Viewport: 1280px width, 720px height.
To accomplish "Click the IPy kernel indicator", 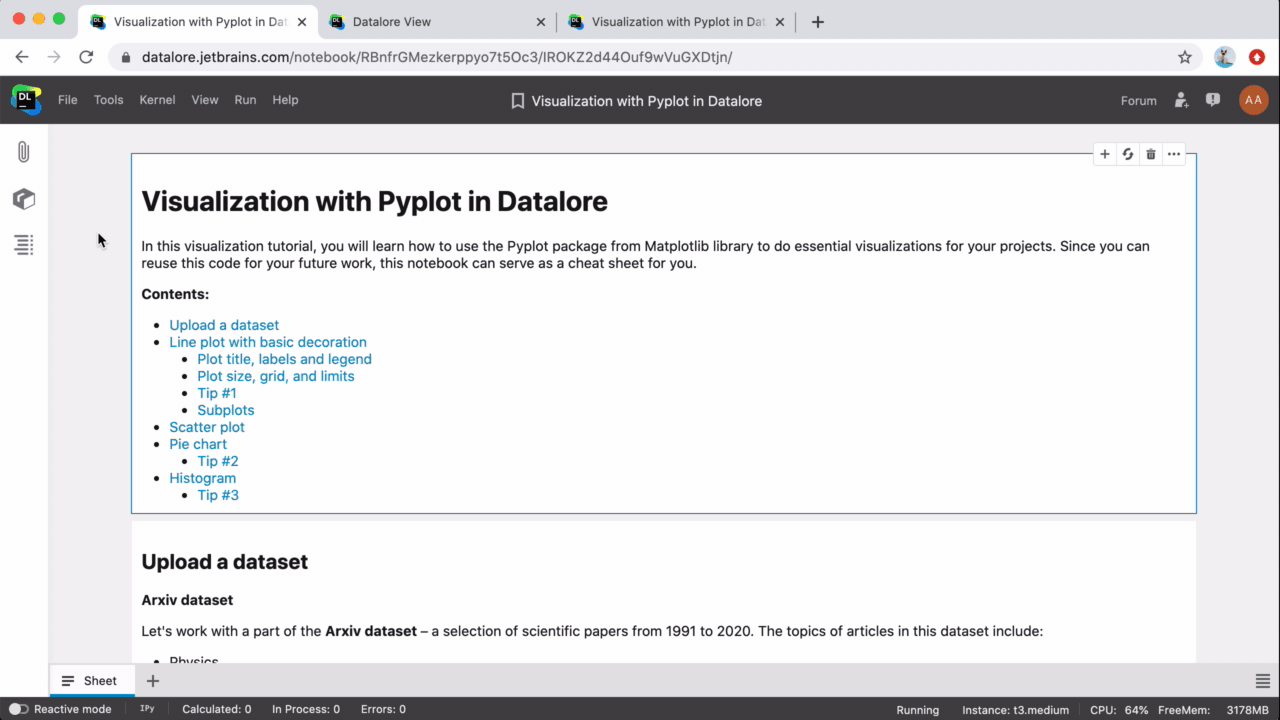I will click(x=146, y=709).
